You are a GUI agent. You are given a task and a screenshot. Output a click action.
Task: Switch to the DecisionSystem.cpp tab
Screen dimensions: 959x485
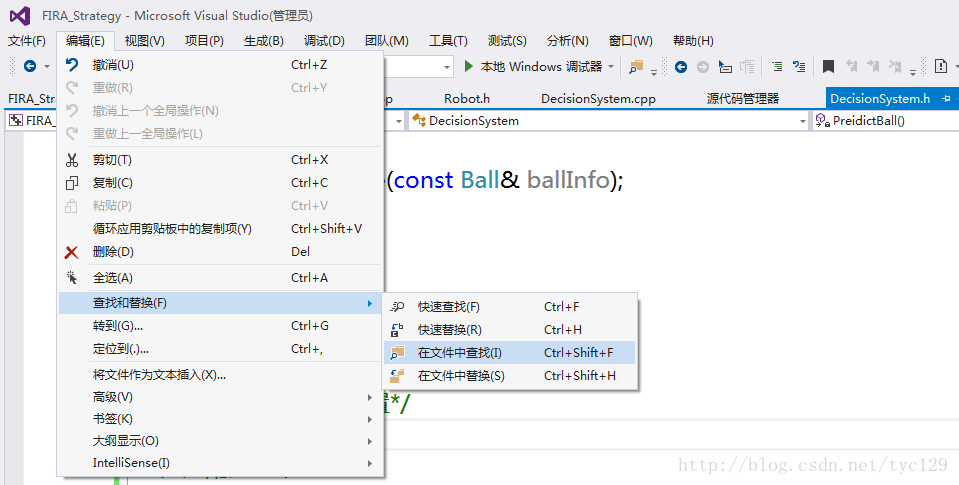click(x=598, y=98)
